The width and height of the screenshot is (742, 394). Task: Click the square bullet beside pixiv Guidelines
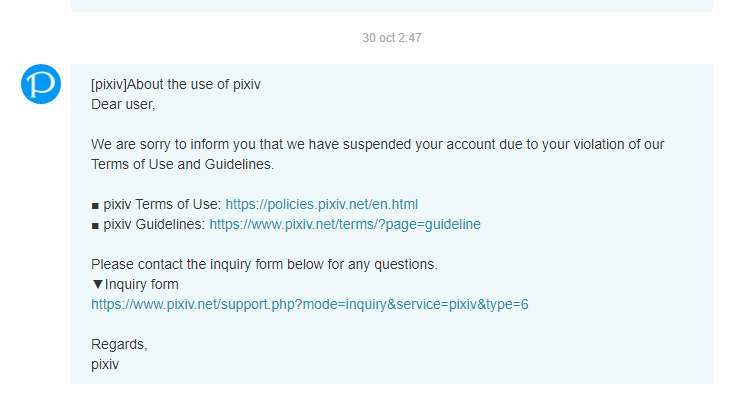95,226
